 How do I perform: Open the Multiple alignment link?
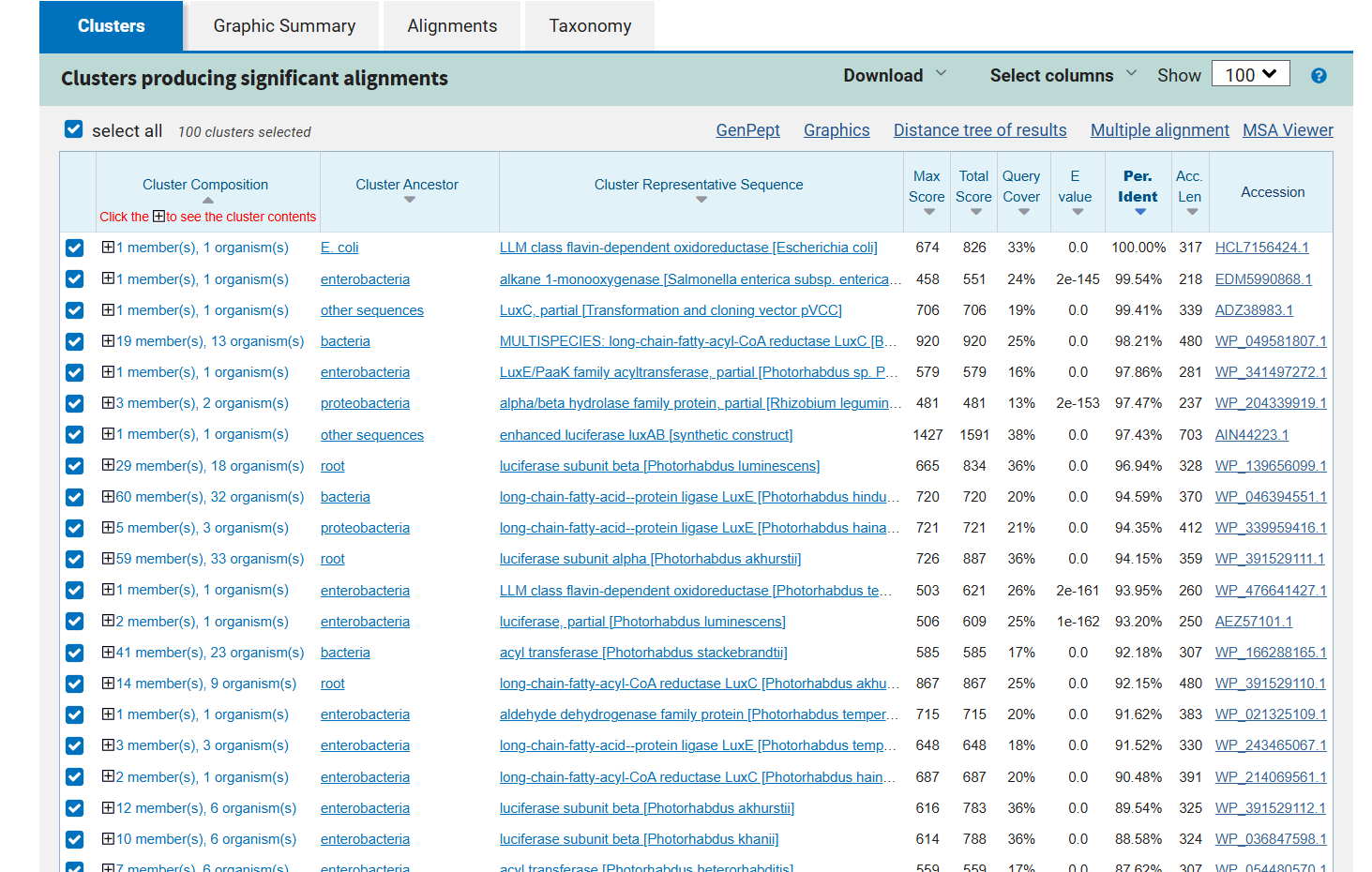coord(1159,130)
